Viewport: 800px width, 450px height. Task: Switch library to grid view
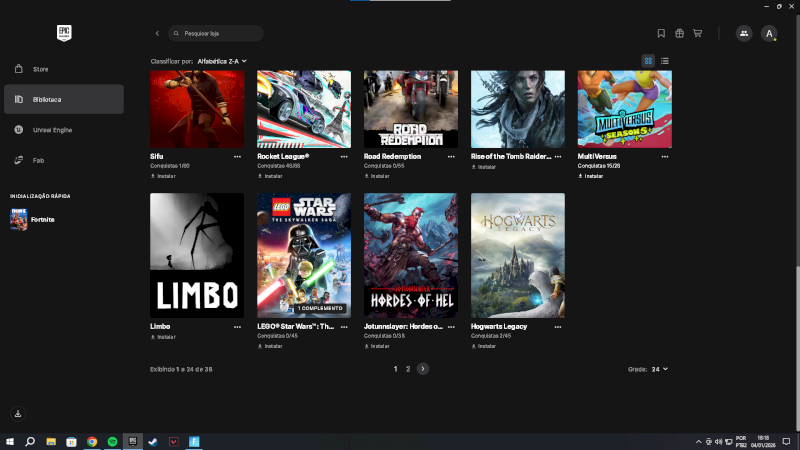pyautogui.click(x=648, y=61)
